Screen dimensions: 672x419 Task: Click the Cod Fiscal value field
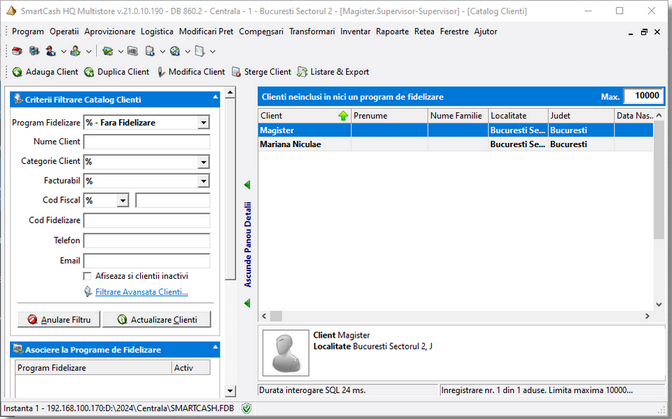coord(173,201)
